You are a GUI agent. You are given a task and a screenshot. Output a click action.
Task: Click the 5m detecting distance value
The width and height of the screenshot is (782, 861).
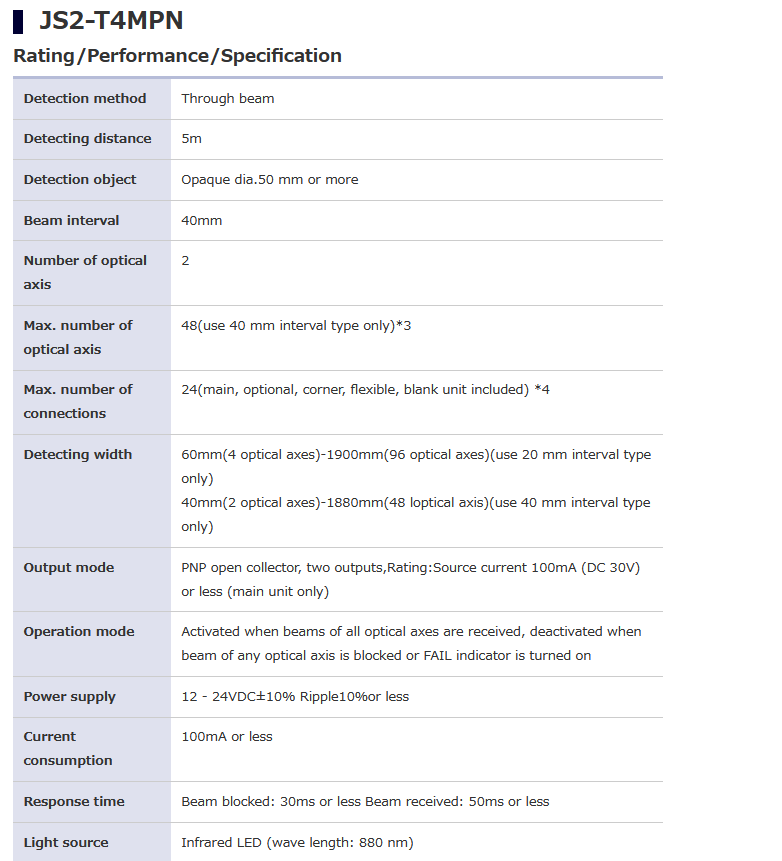[x=191, y=138]
